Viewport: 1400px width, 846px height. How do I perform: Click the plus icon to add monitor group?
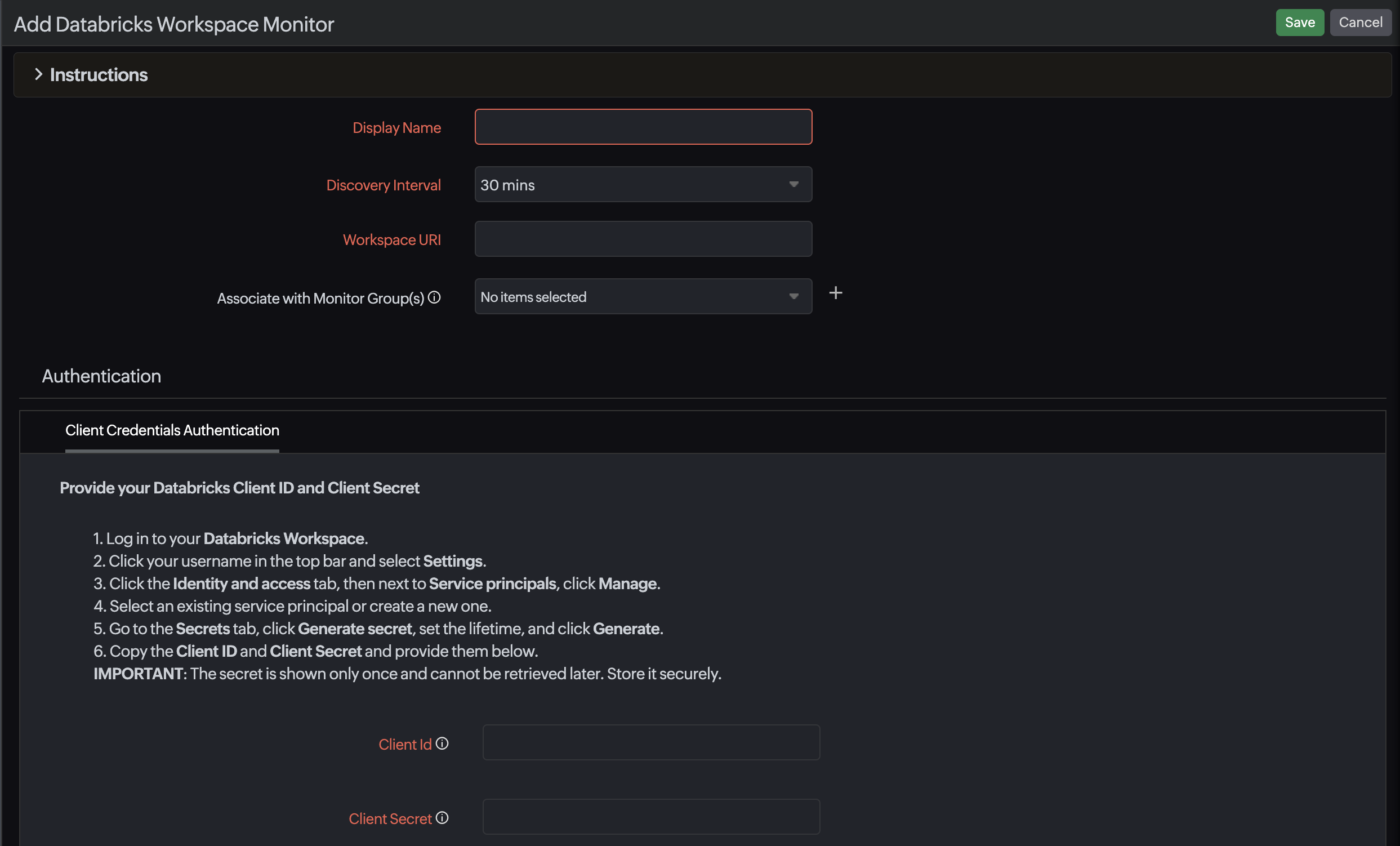835,293
